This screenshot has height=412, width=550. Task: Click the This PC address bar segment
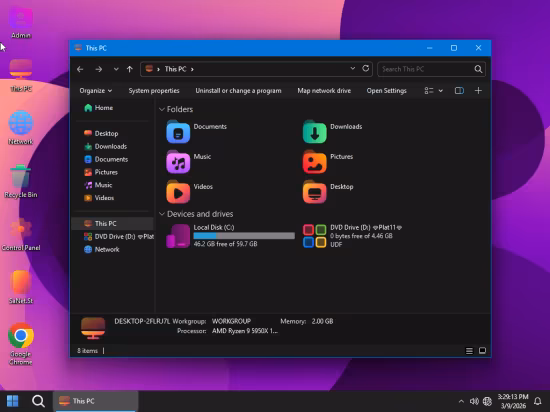click(x=175, y=69)
